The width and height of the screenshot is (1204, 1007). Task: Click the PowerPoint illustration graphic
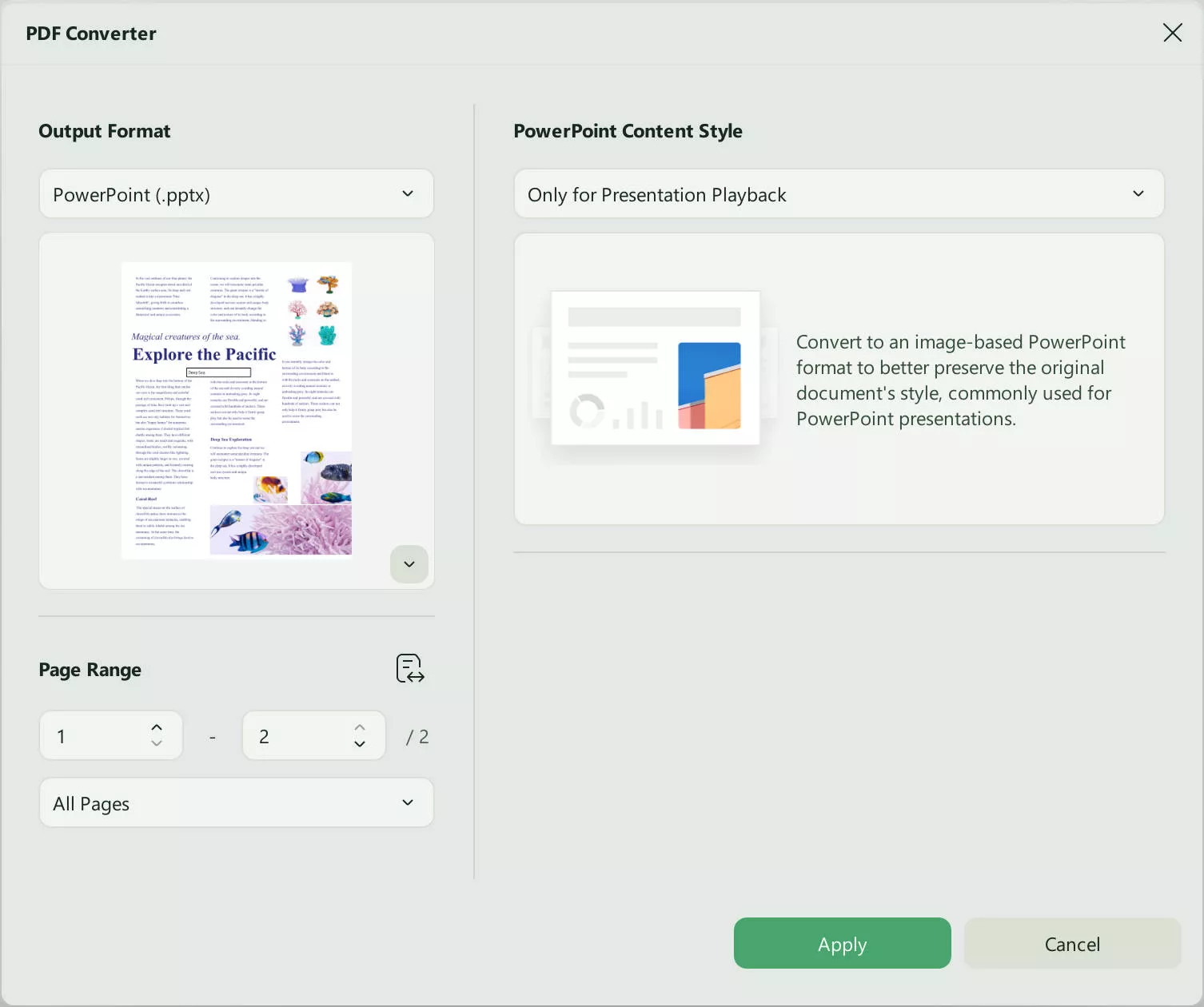pos(656,368)
